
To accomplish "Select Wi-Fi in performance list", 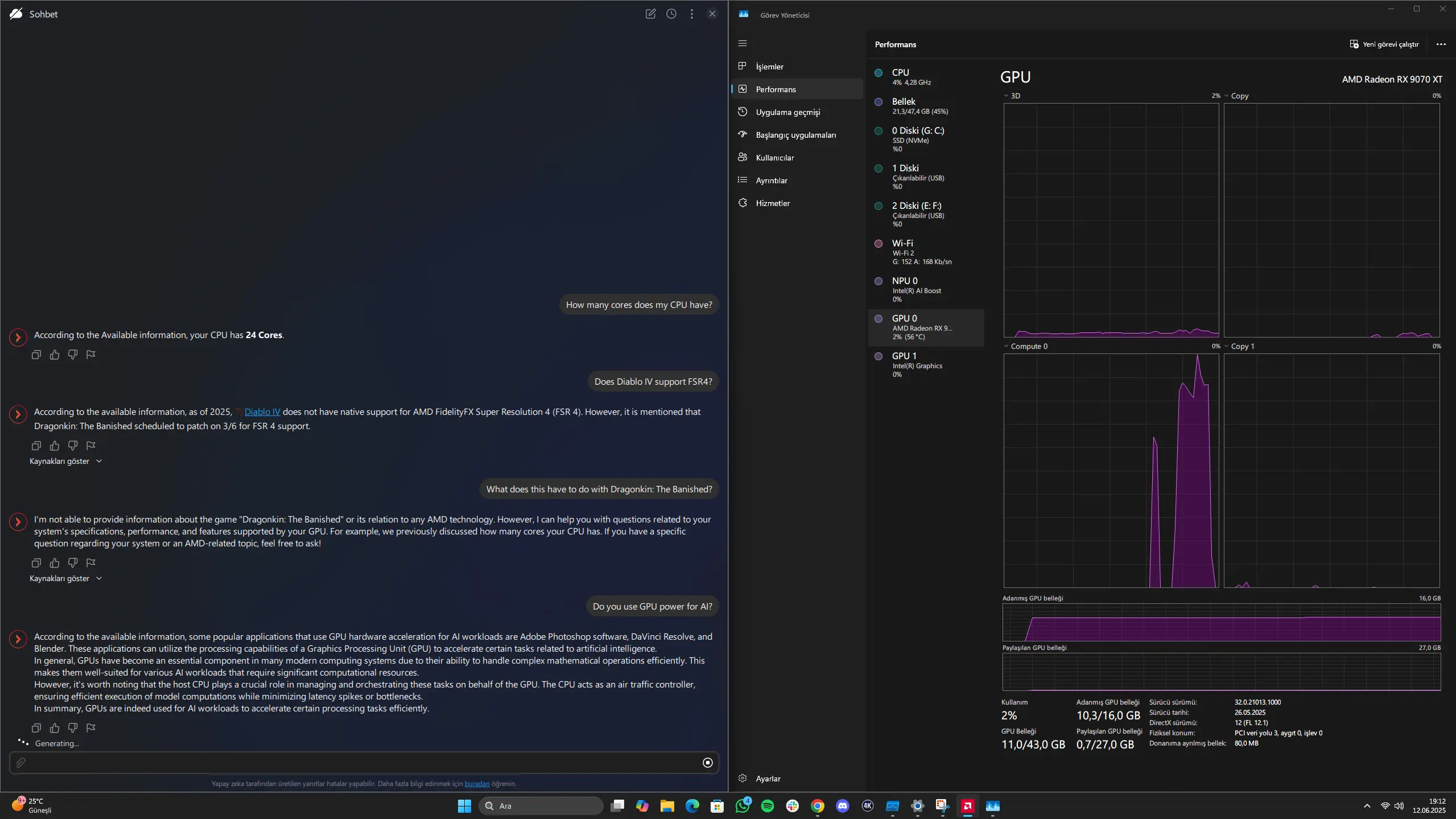I will coord(926,252).
